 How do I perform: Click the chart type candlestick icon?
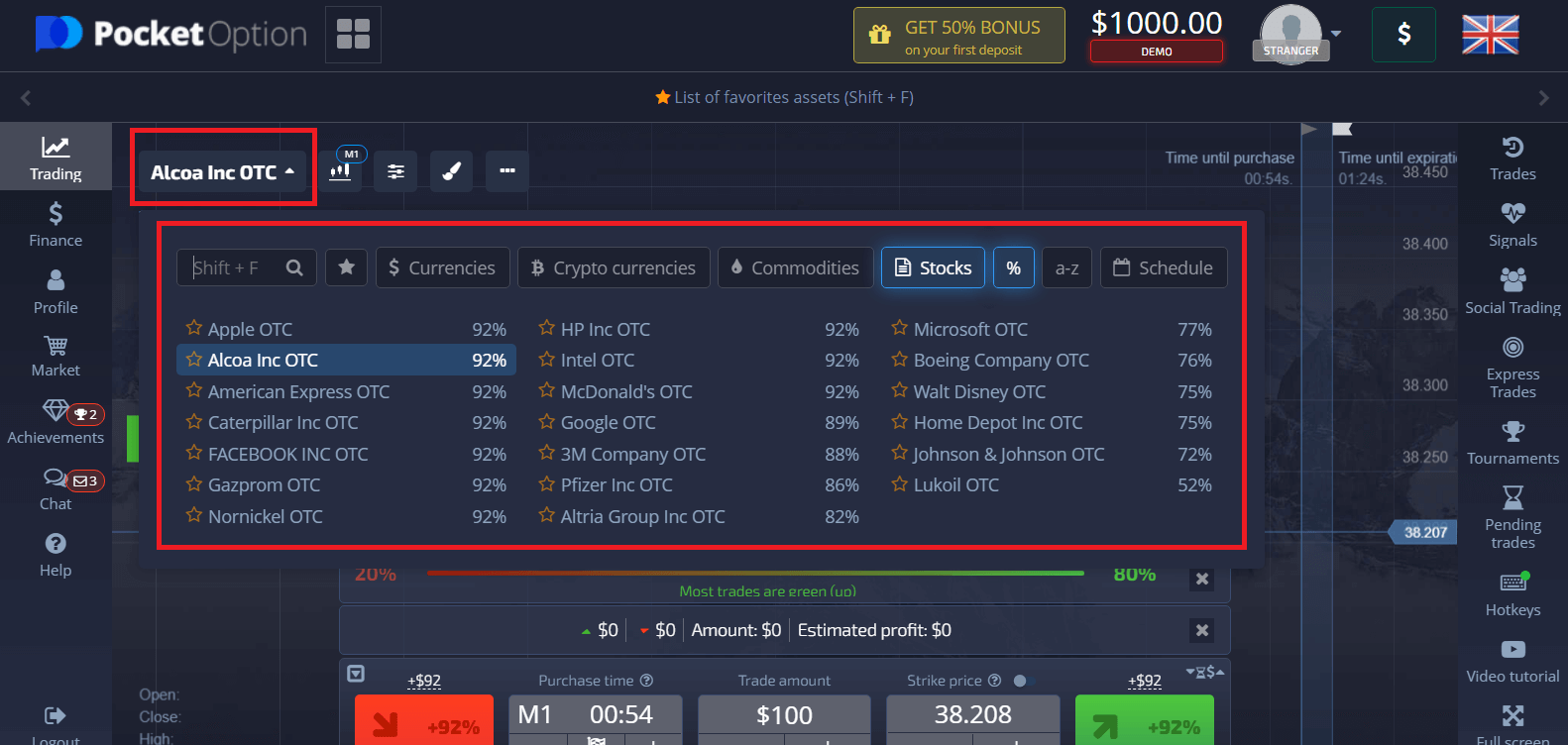[340, 170]
